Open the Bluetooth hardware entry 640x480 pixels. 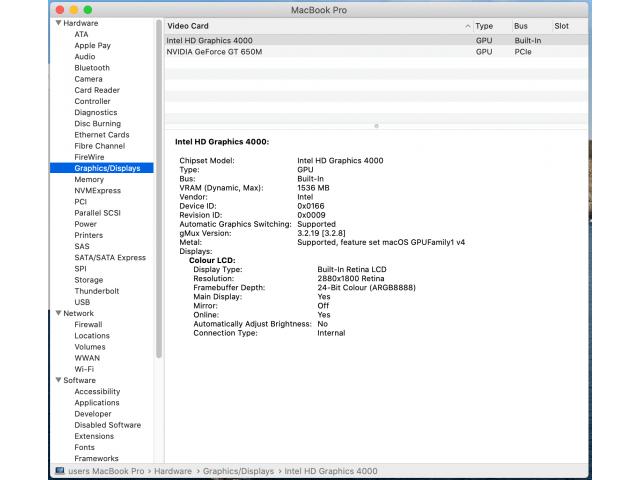(92, 68)
